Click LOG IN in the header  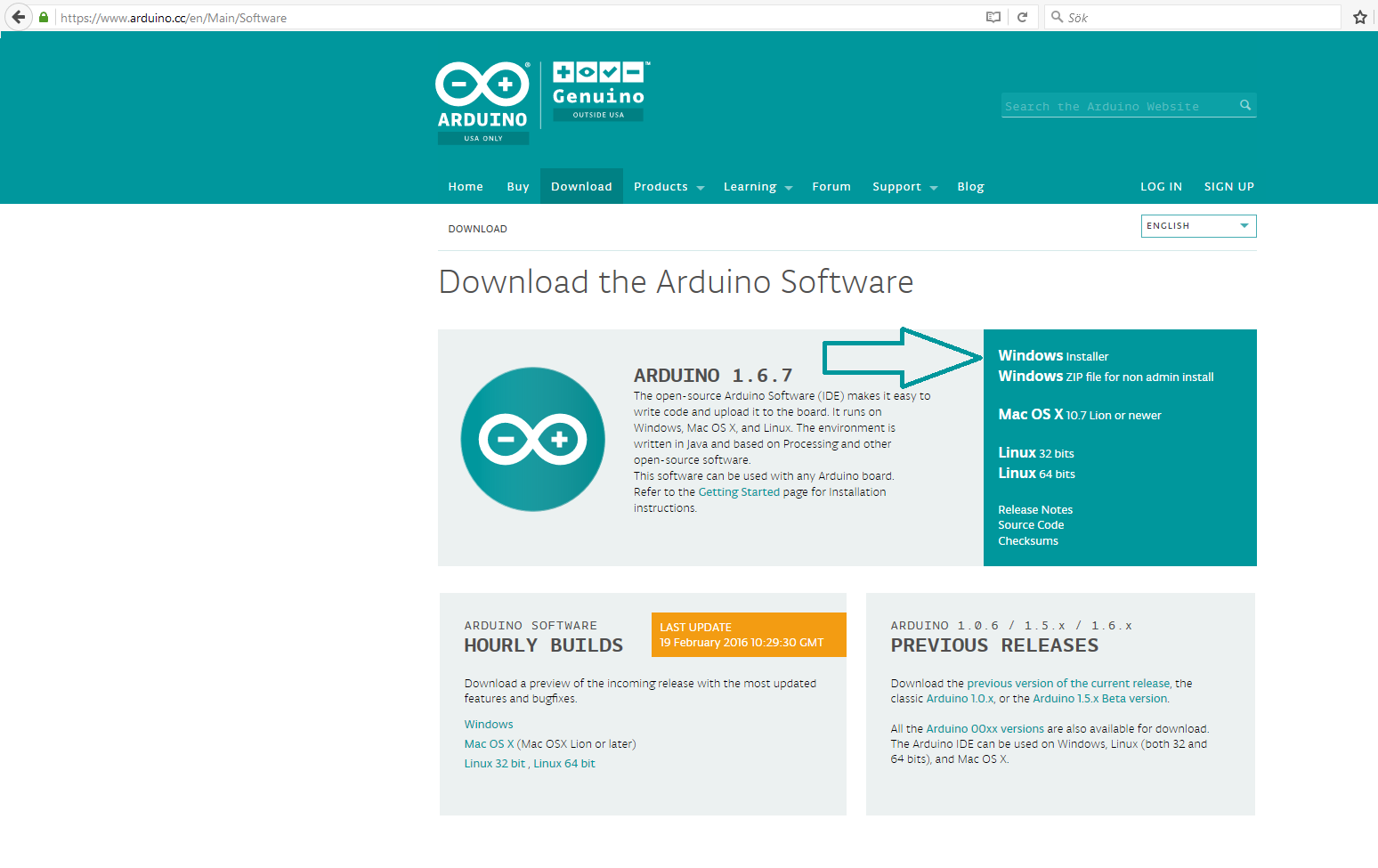point(1161,187)
